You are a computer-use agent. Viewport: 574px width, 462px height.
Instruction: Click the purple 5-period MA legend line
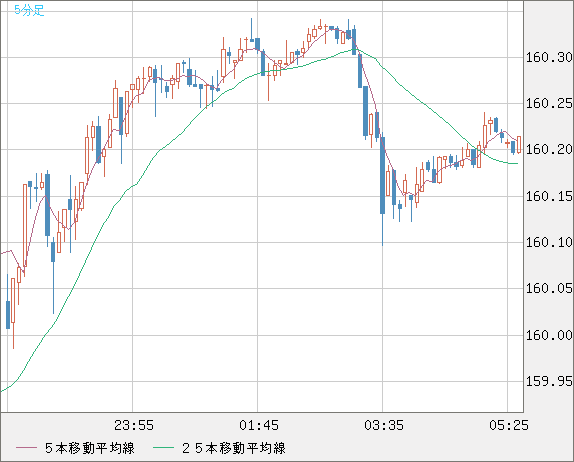point(26,448)
